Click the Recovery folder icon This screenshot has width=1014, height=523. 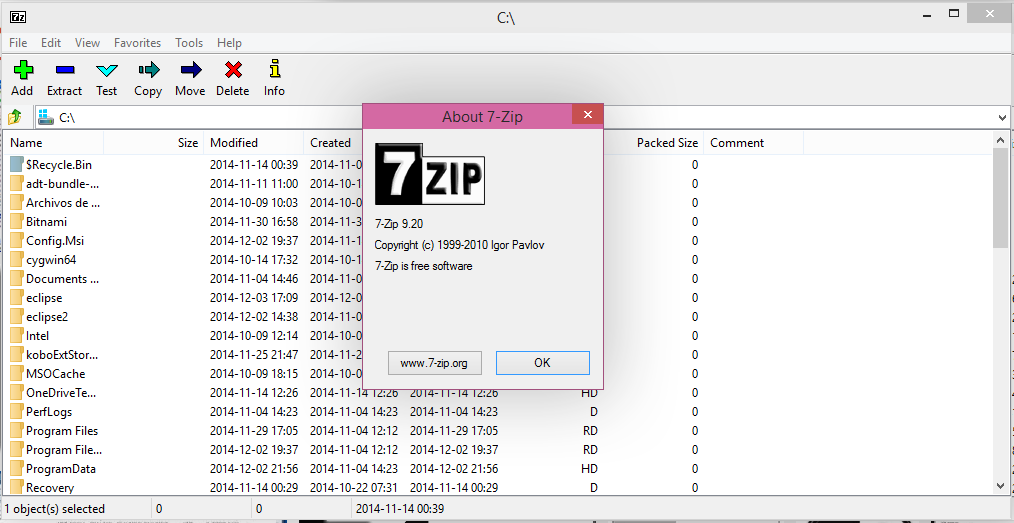(x=16, y=487)
